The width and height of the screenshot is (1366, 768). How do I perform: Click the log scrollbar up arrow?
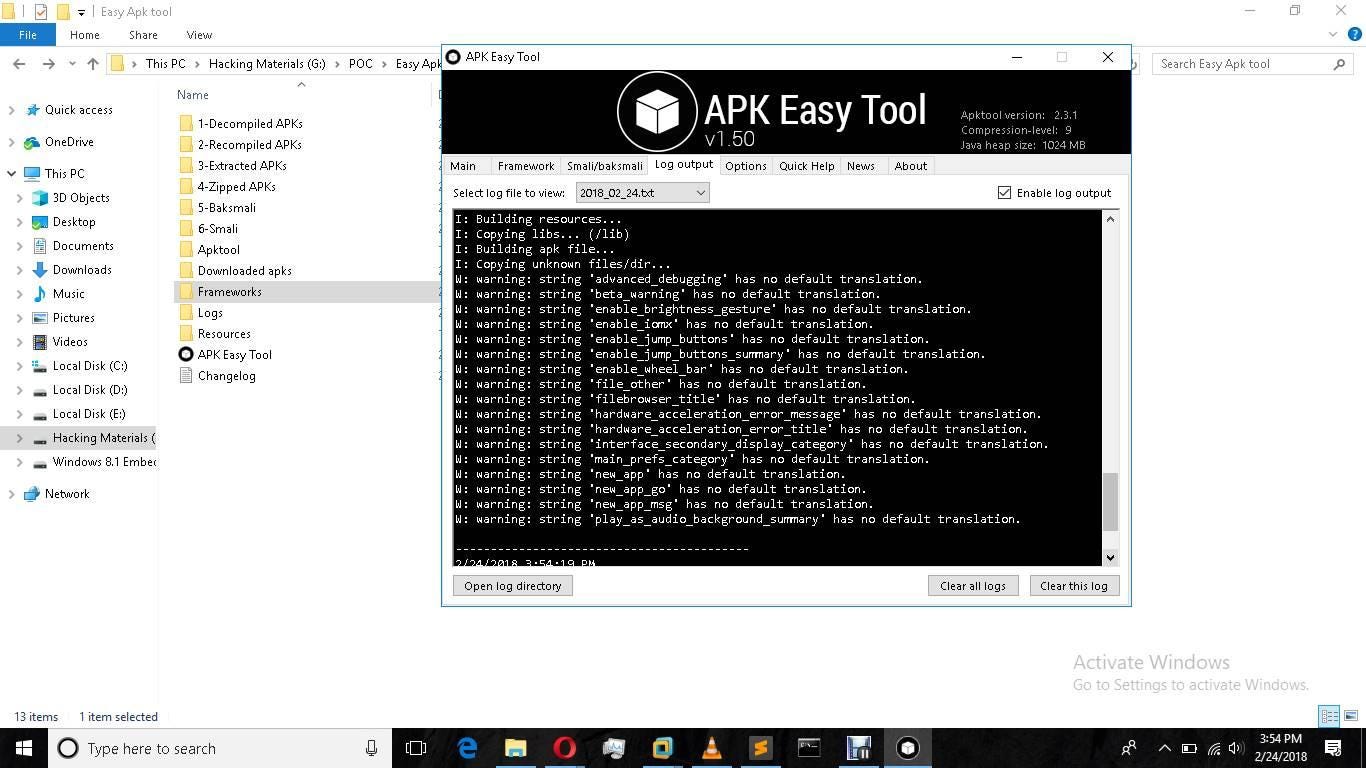tap(1110, 219)
